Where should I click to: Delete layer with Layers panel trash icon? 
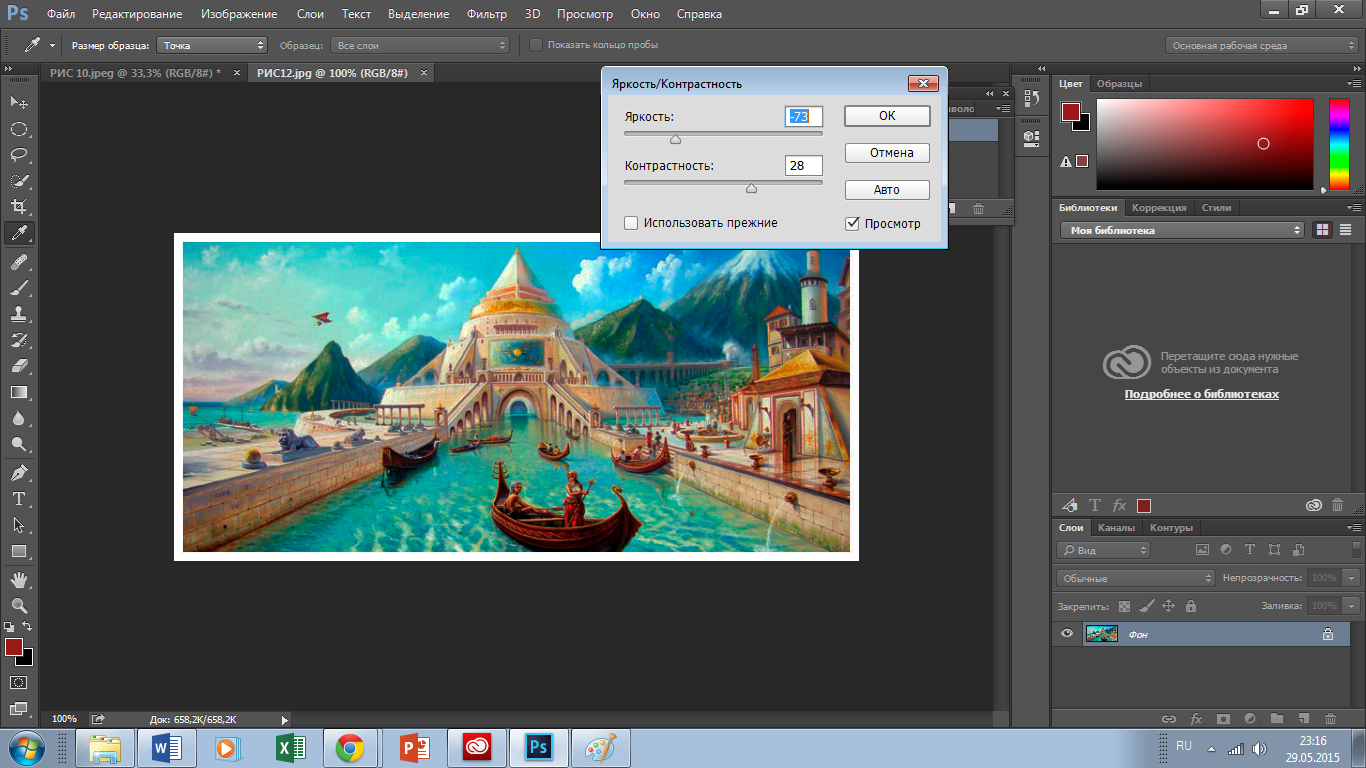[x=1330, y=719]
